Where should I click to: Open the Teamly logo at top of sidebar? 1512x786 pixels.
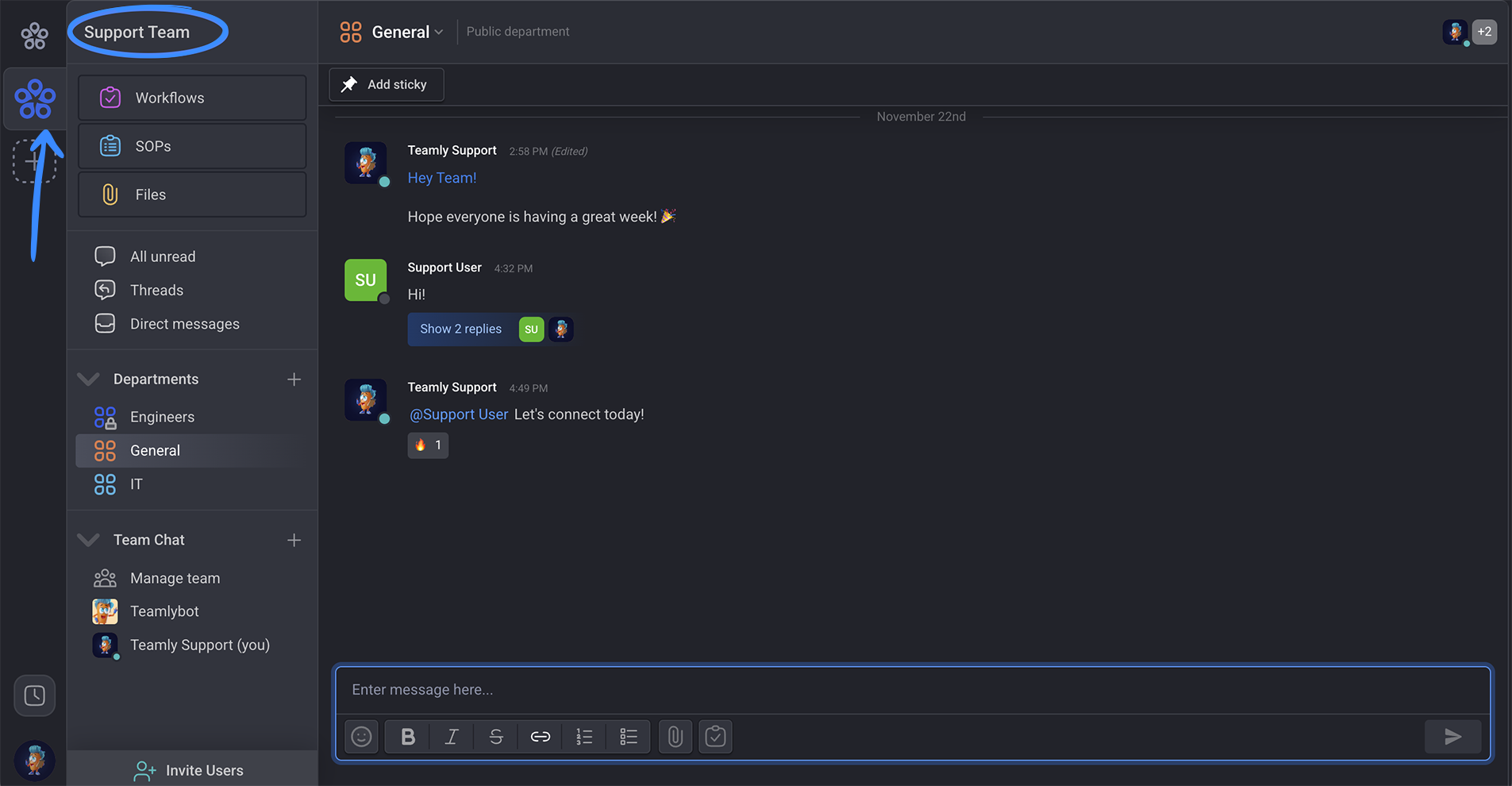click(x=34, y=36)
